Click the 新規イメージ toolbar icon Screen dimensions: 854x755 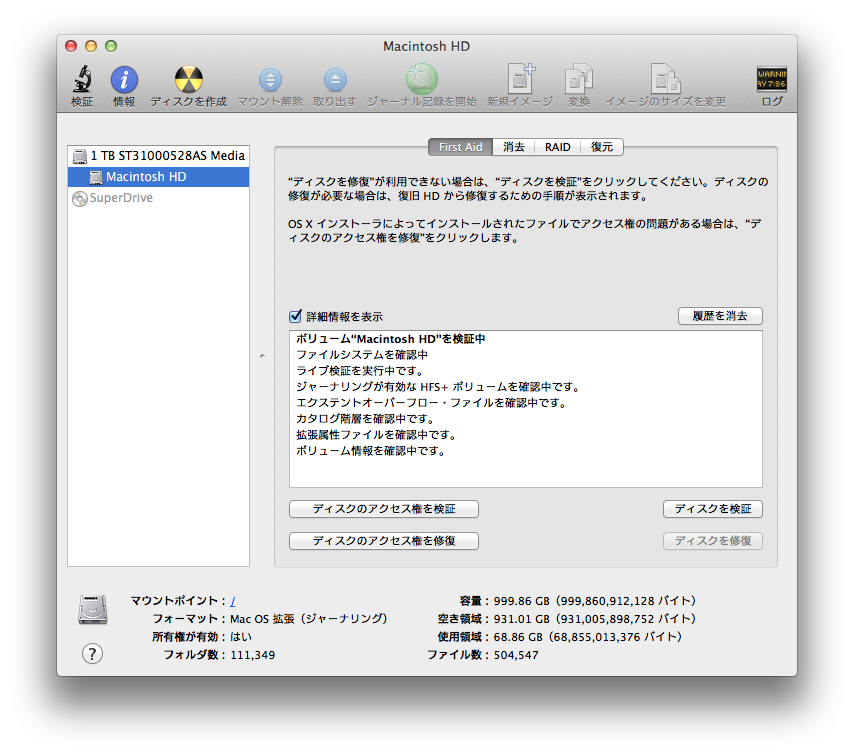tap(521, 78)
